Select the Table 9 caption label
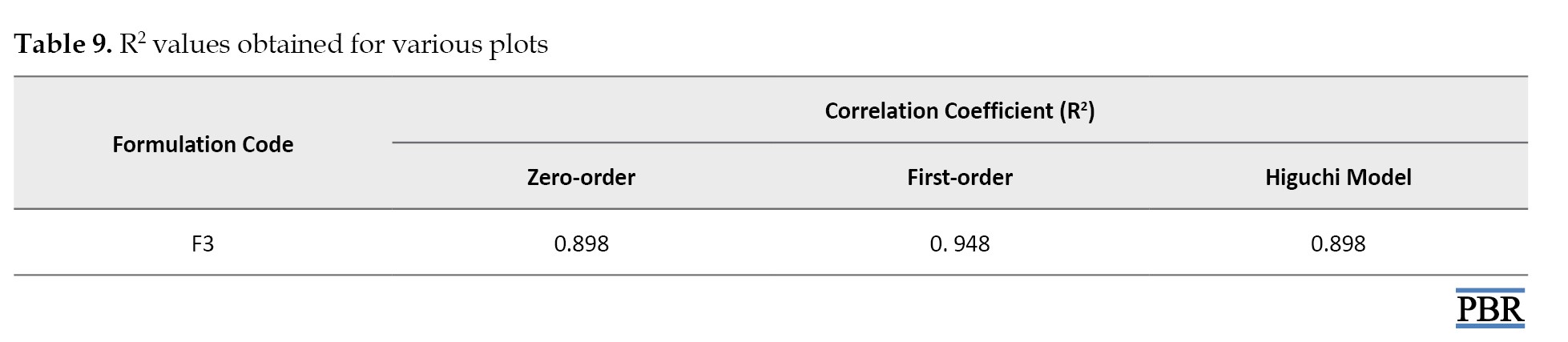Viewport: 1568px width, 342px height. [x=63, y=44]
